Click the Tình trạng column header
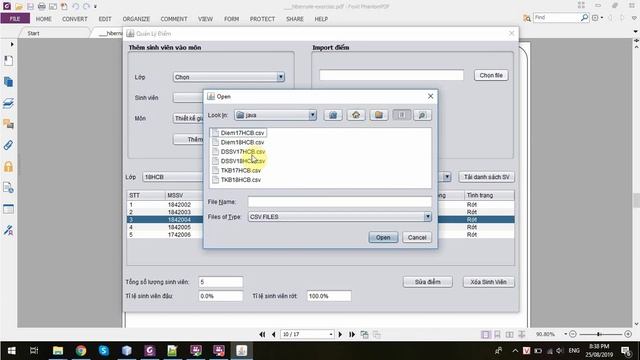Viewport: 640px width, 360px height. [x=489, y=196]
